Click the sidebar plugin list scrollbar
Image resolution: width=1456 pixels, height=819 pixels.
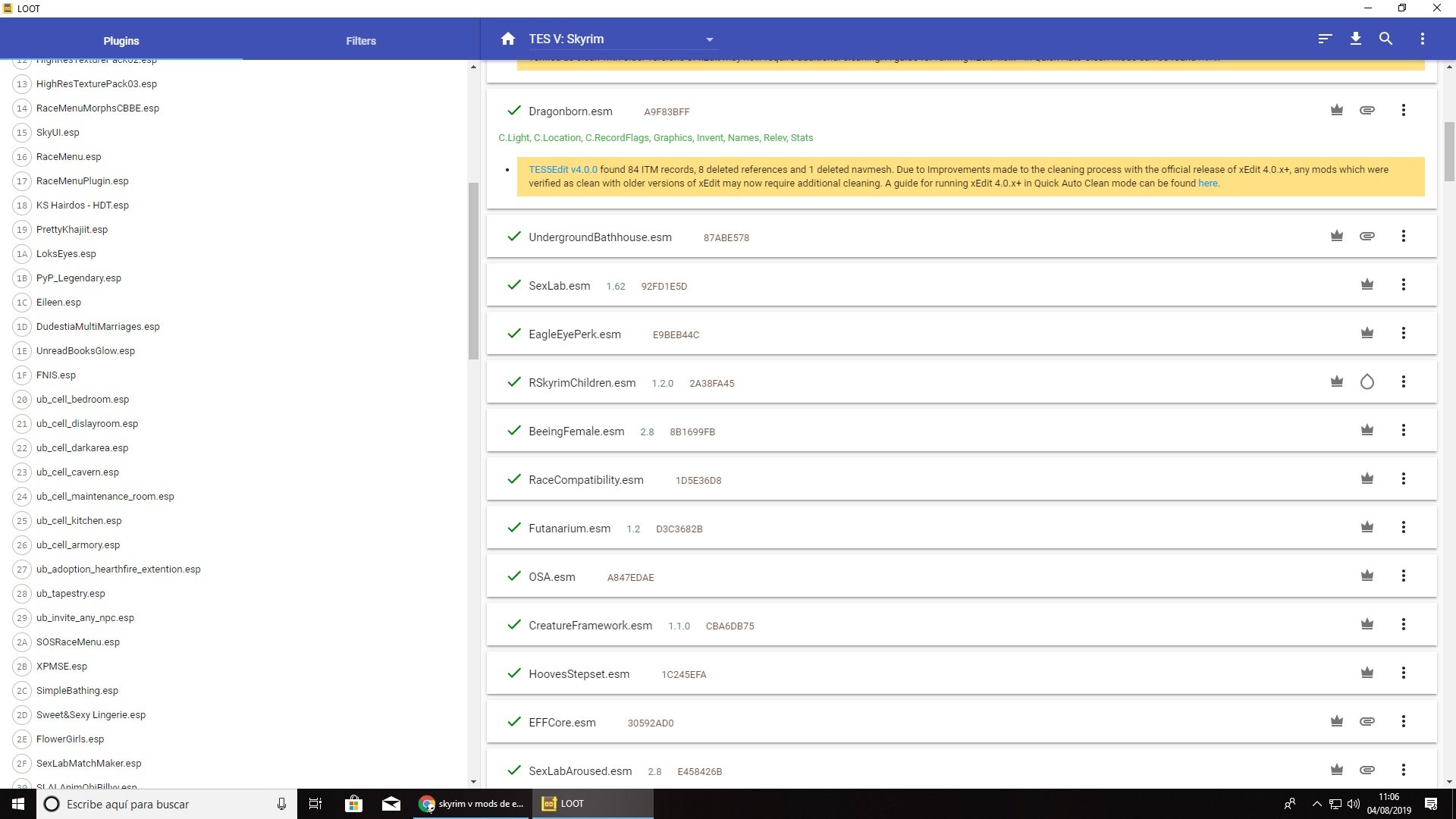473,271
